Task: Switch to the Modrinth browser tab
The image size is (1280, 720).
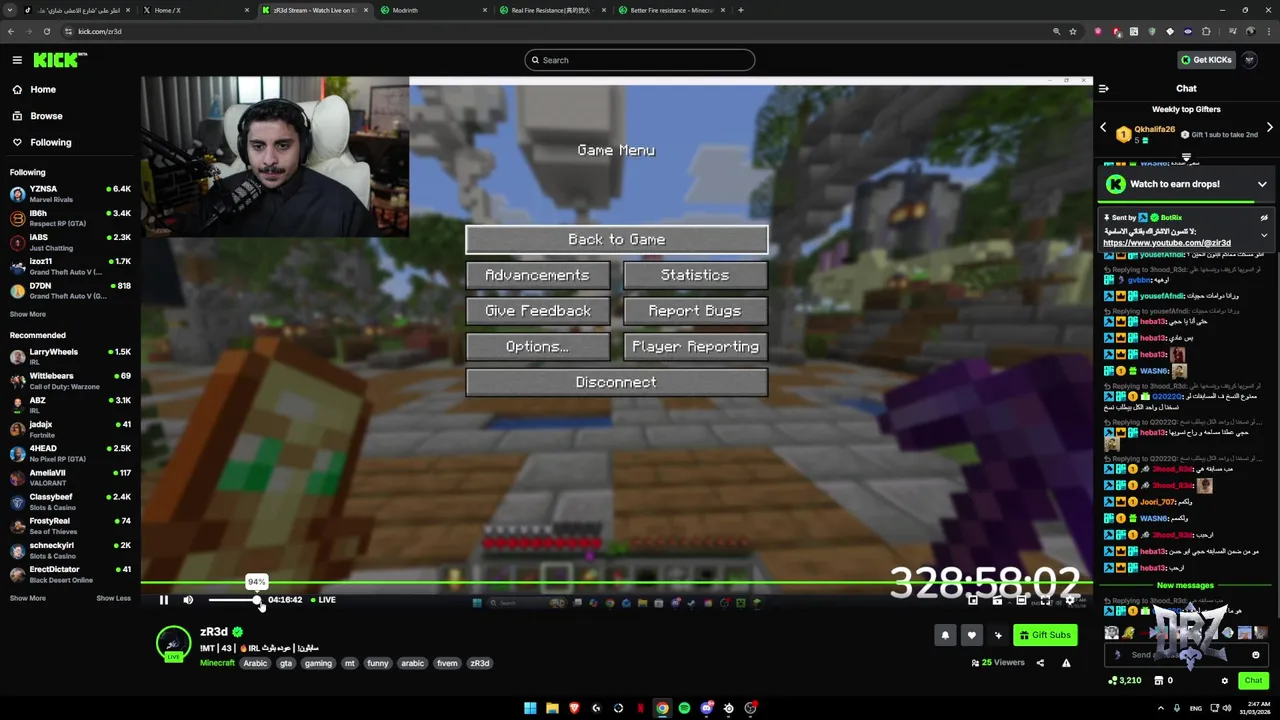Action: point(432,10)
